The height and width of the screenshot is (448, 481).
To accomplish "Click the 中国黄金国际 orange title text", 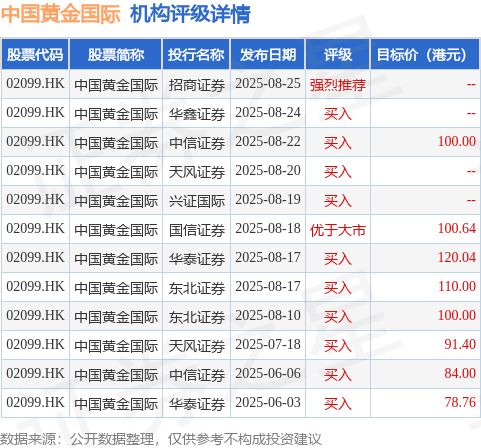I will [x=61, y=14].
